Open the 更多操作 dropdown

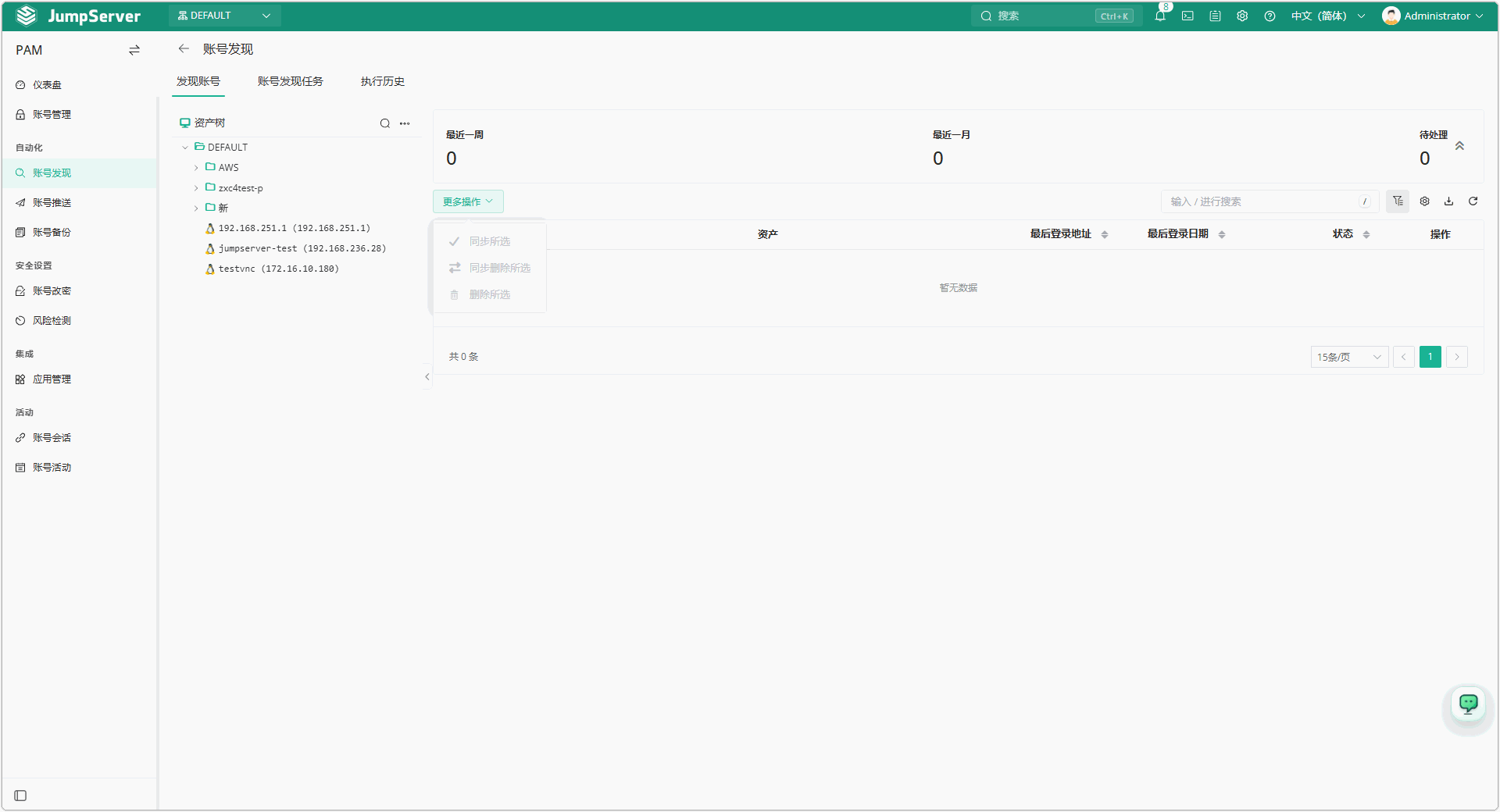click(x=468, y=201)
